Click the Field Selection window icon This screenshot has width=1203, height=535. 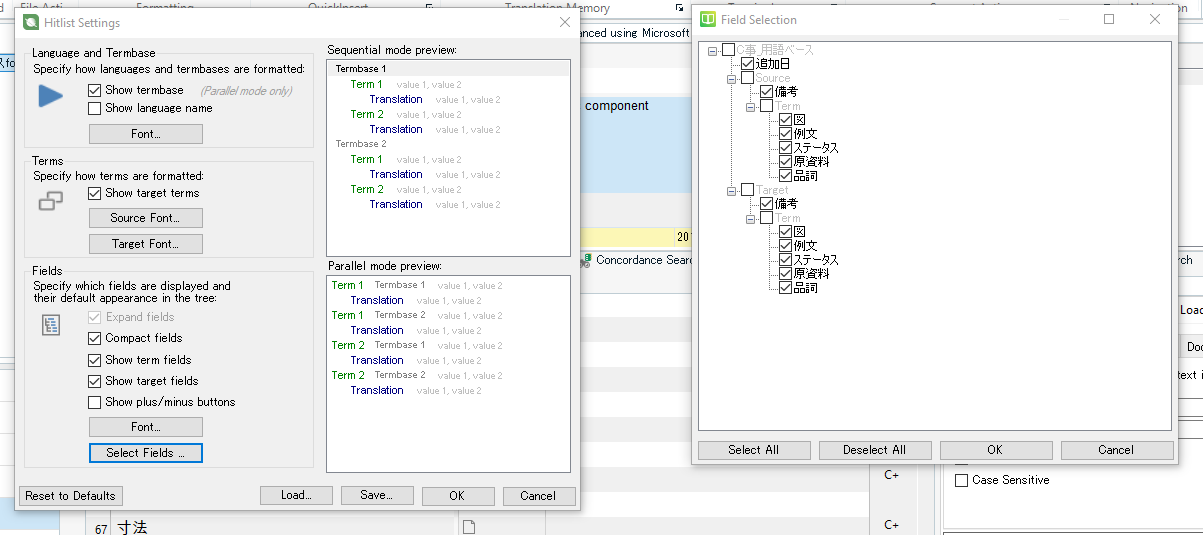[708, 19]
